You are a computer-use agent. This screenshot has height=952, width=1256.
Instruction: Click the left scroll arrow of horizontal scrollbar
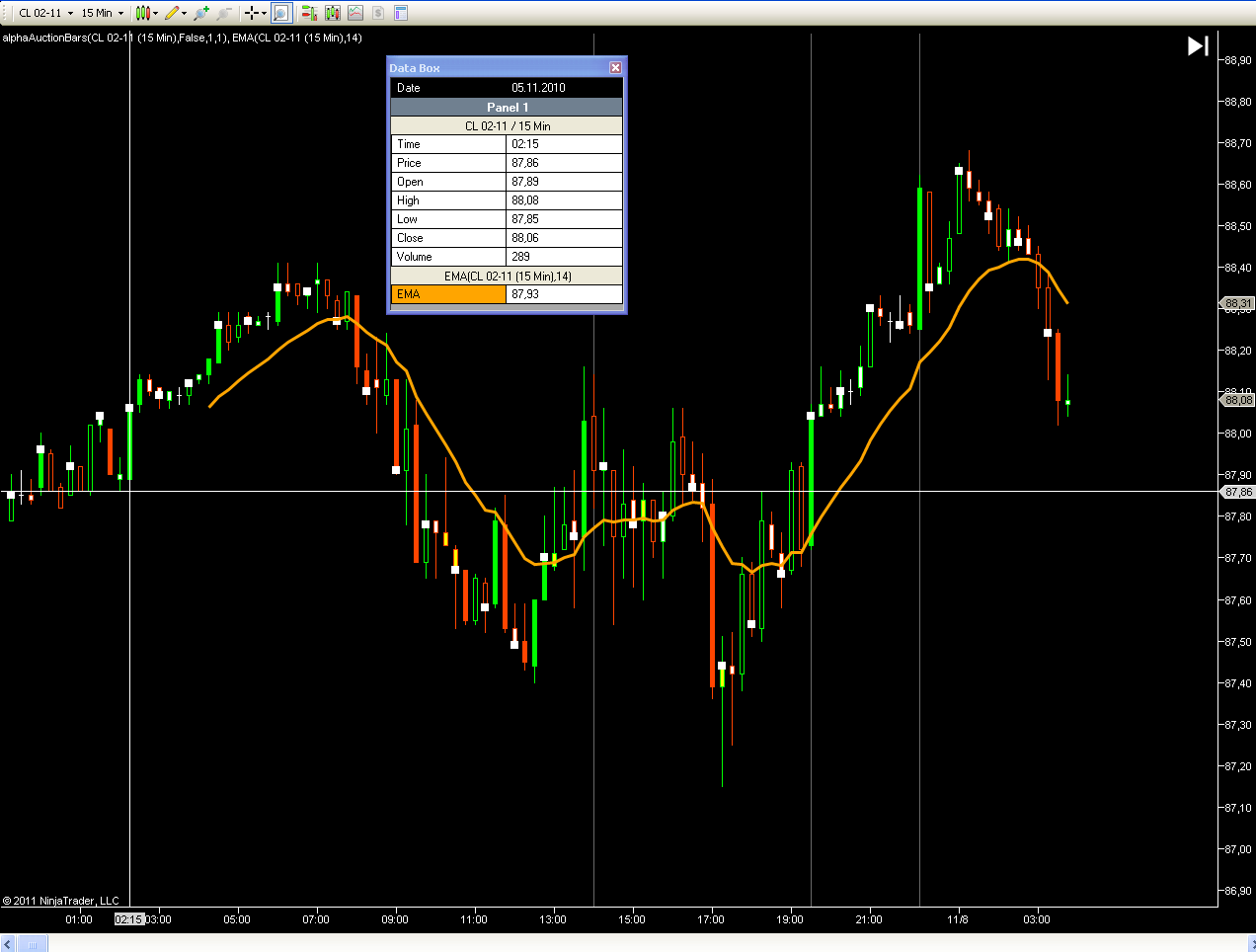(x=8, y=945)
